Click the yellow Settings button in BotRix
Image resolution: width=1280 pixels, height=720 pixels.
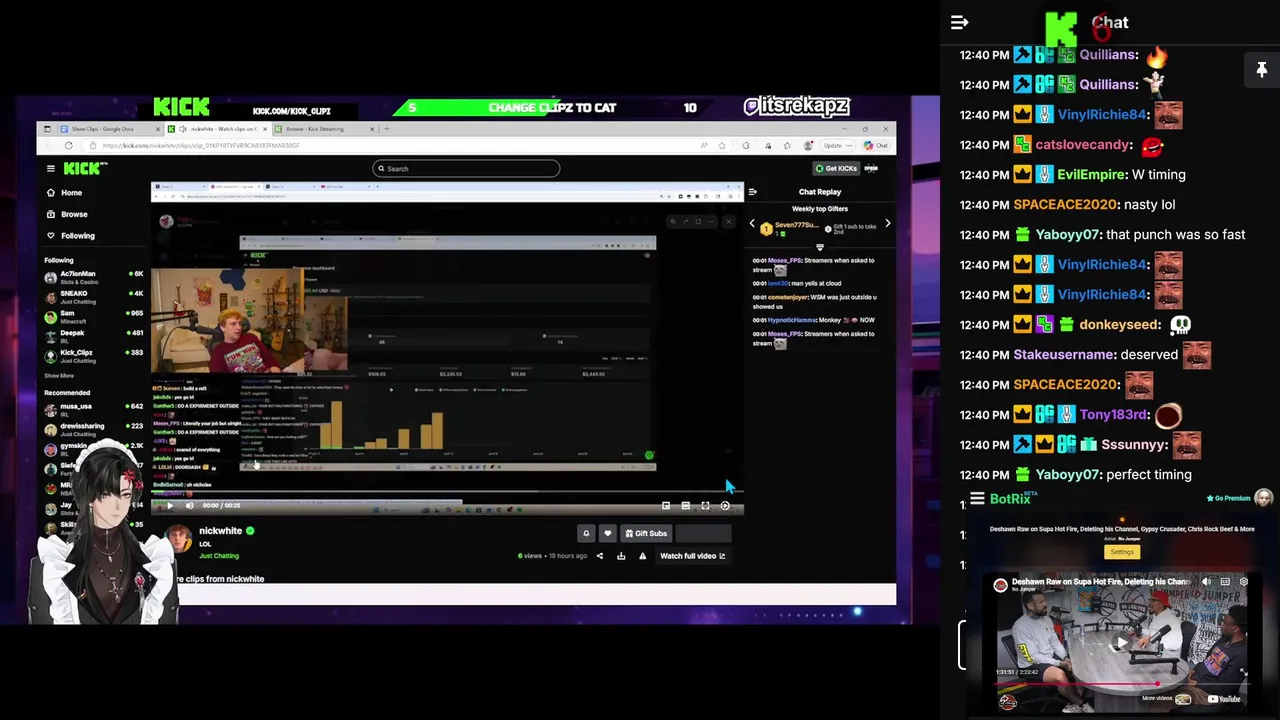[1122, 552]
